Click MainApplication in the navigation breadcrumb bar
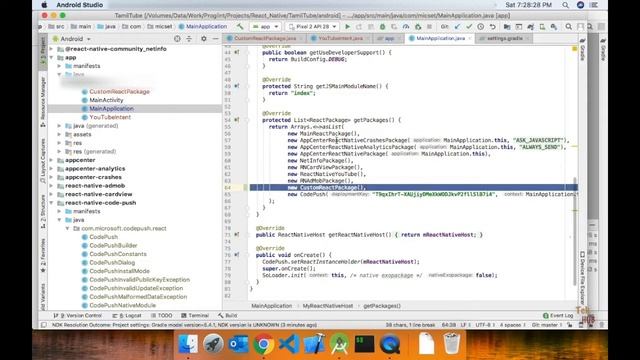The height and width of the screenshot is (360, 640). [203, 27]
